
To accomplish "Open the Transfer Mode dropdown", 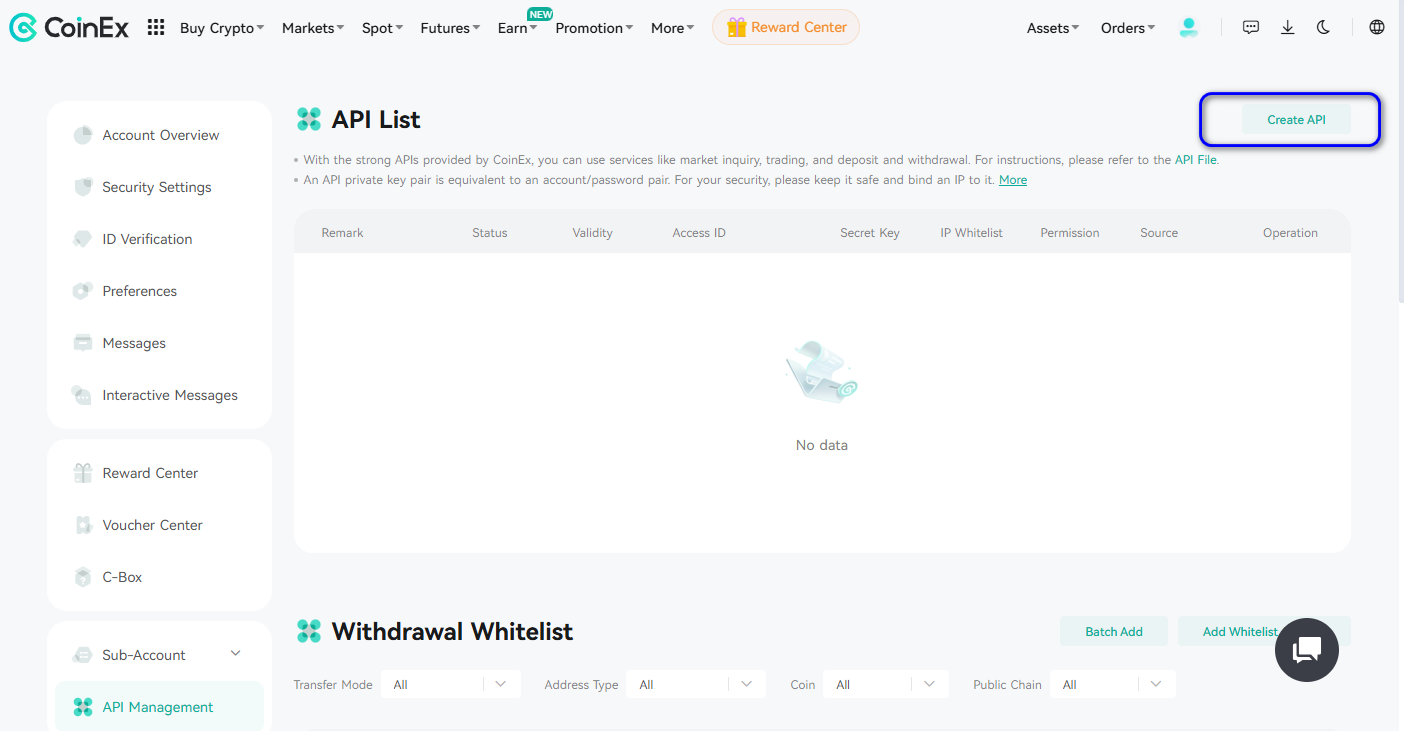I will click(x=450, y=685).
